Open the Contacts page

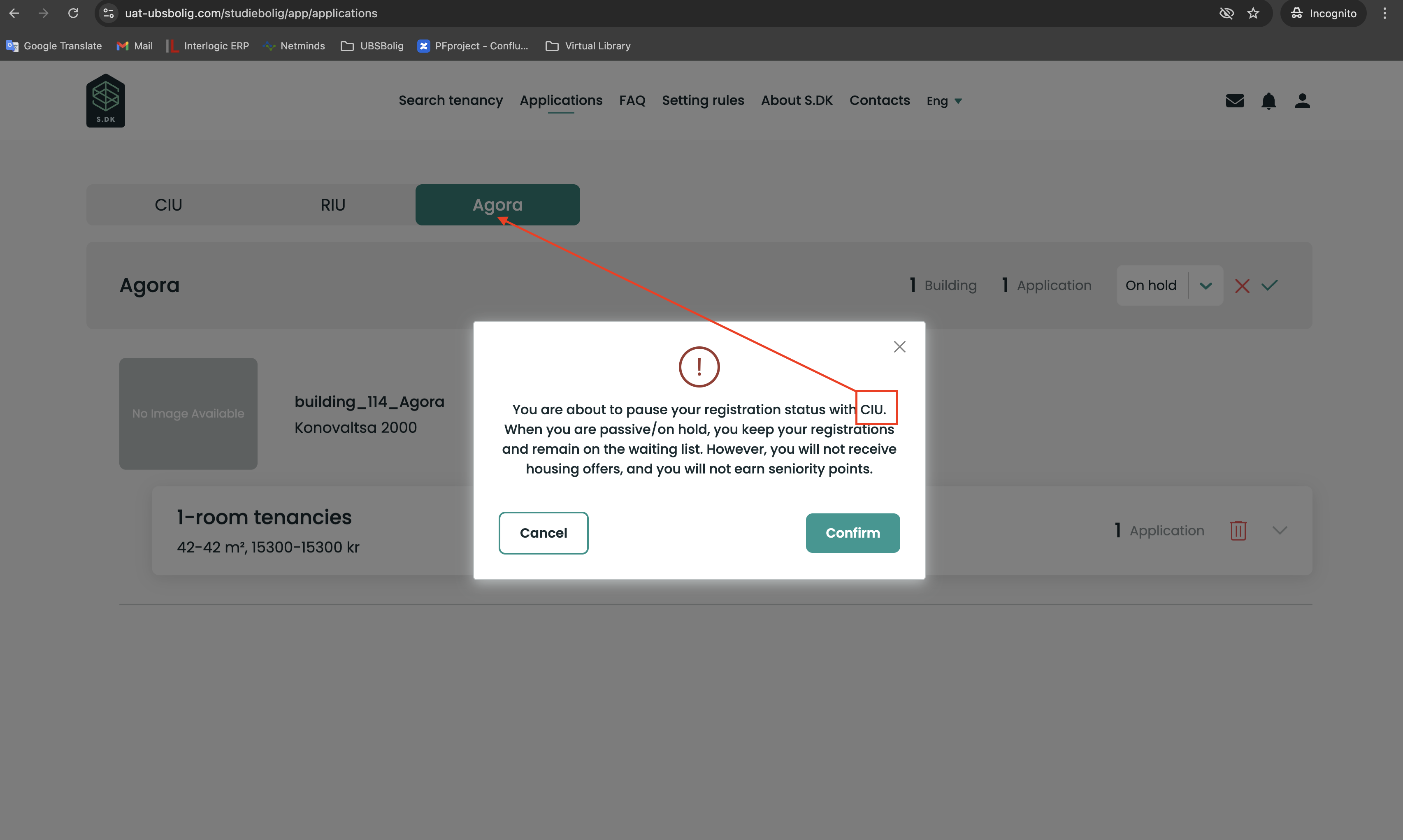(x=880, y=100)
